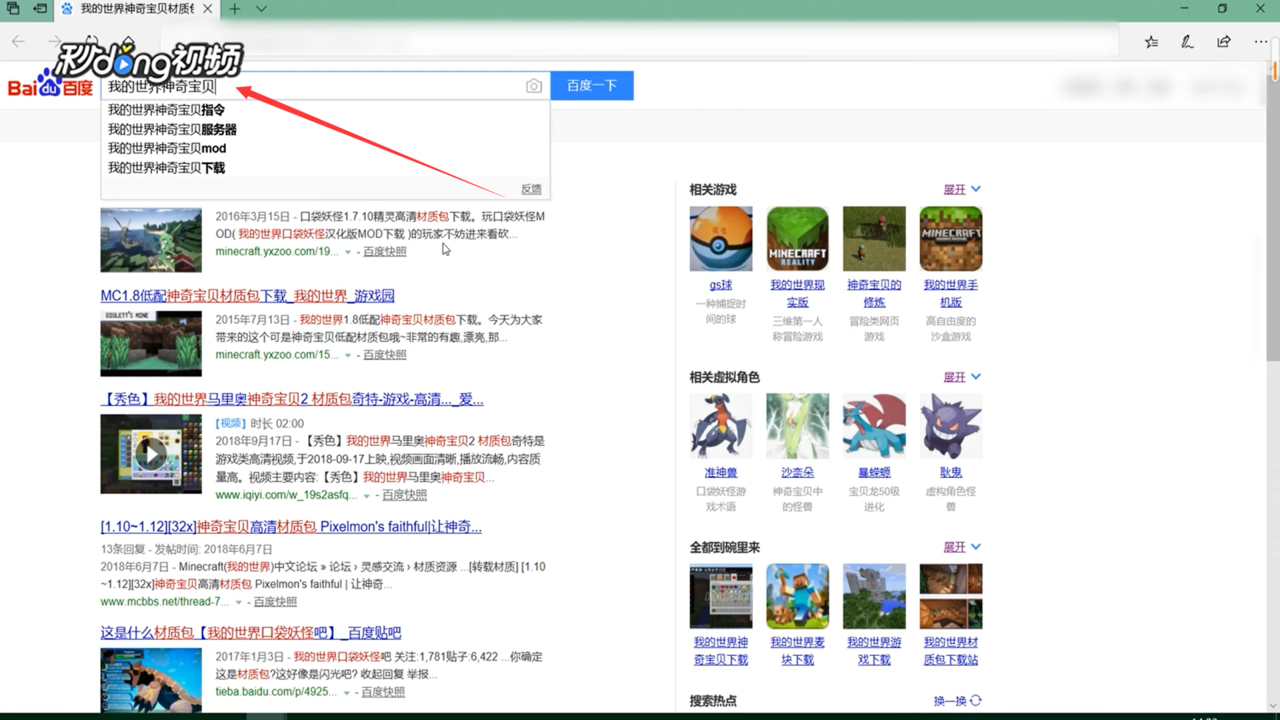This screenshot has width=1280, height=720.
Task: Open the 神奇宝贝的修炼 link text
Action: coord(874,293)
